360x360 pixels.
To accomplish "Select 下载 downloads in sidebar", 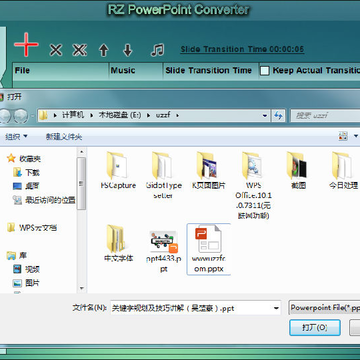I will point(27,172).
